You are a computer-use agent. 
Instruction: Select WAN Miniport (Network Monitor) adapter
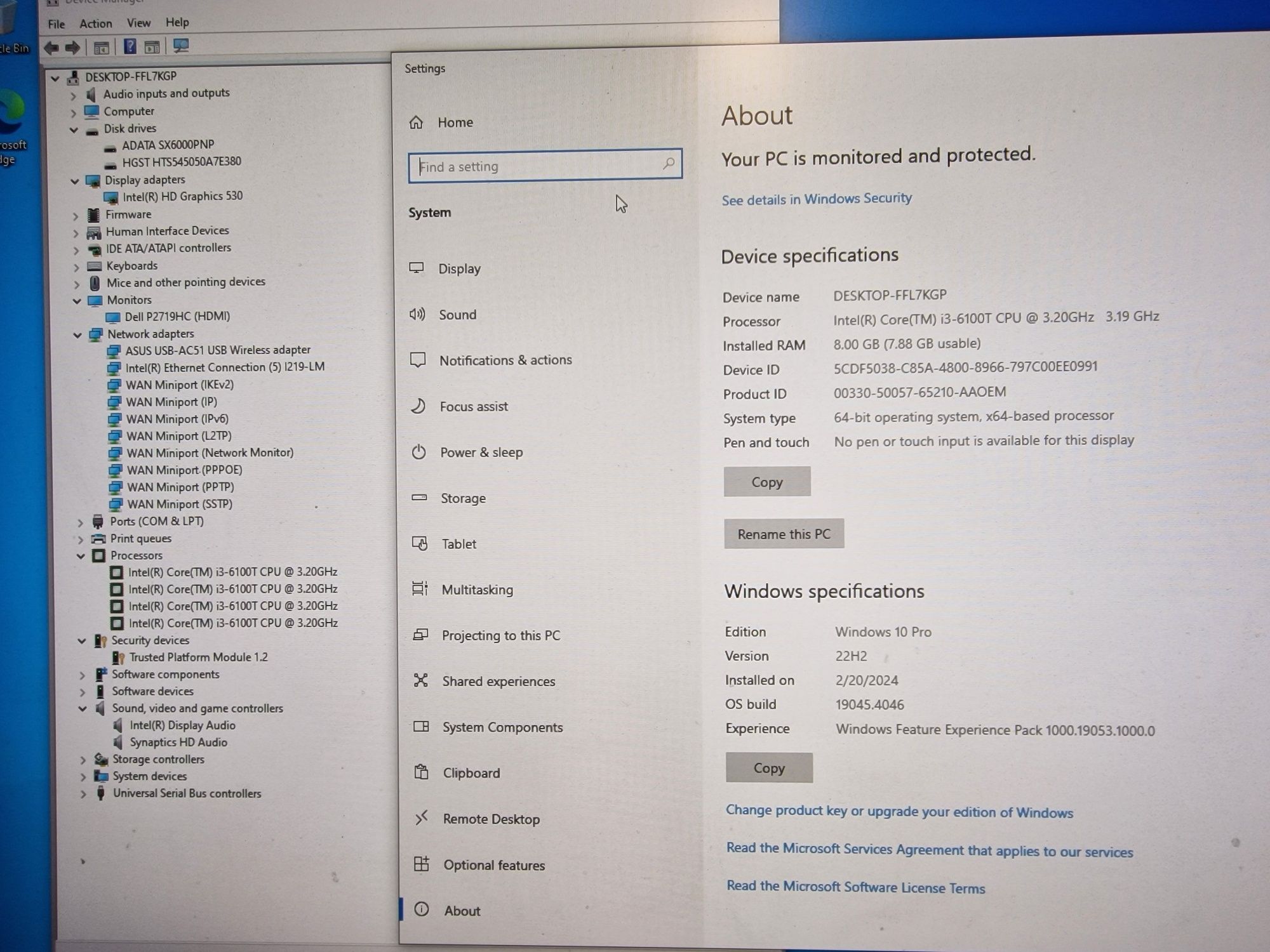(x=210, y=453)
